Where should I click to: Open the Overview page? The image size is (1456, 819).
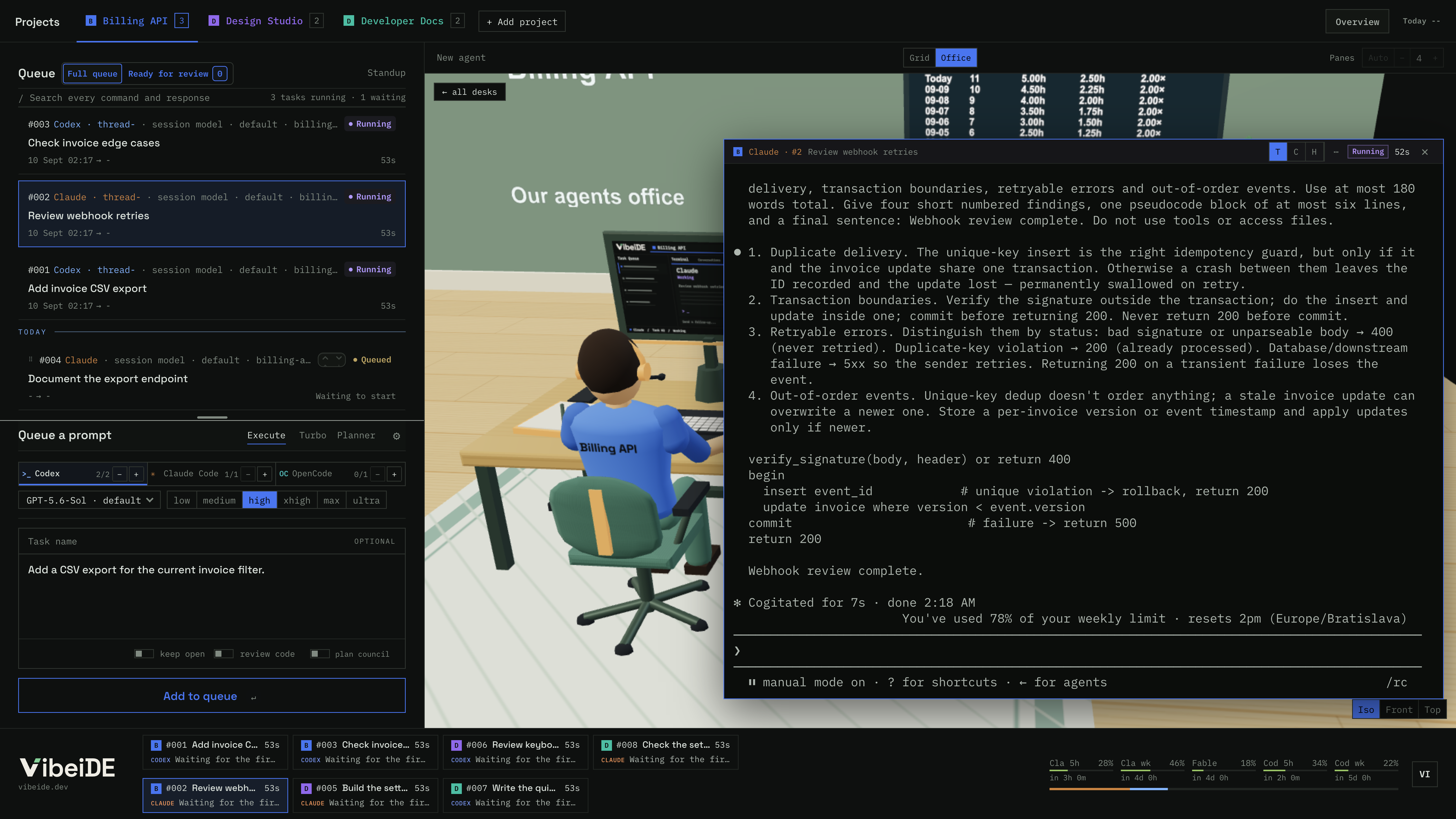click(1357, 21)
